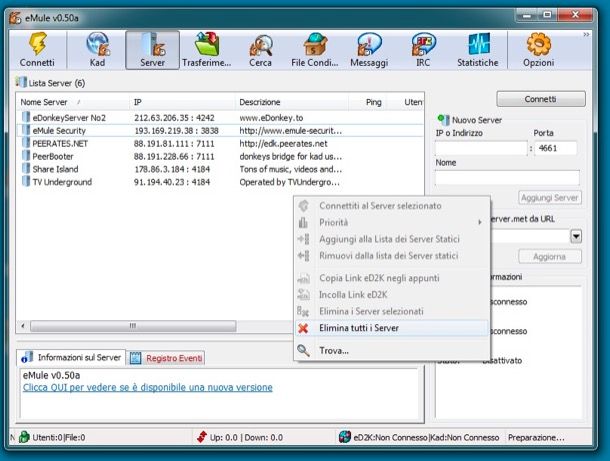
Task: Click the server list horizontal scrollbar thumb
Action: coord(133,326)
